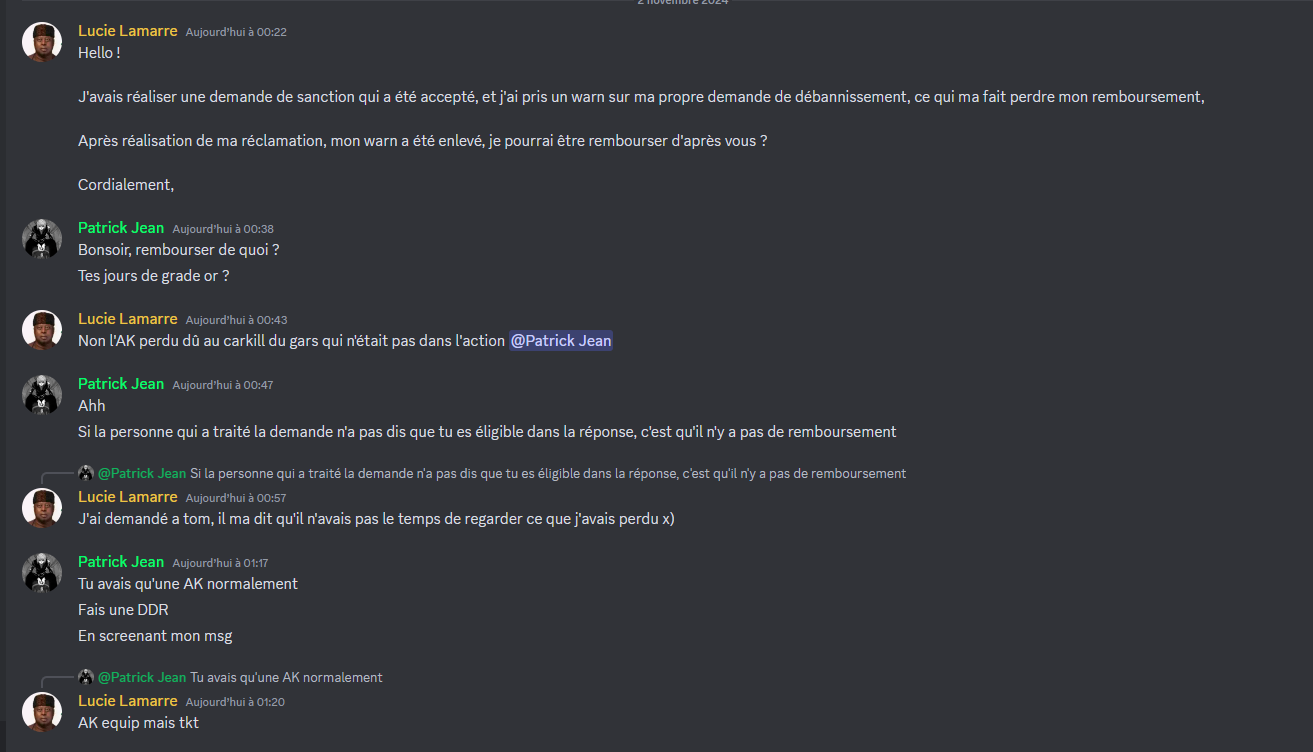Click Lucie Lamarre's avatar on the 00:22 message
Screen dimensions: 1313x752
[42, 42]
